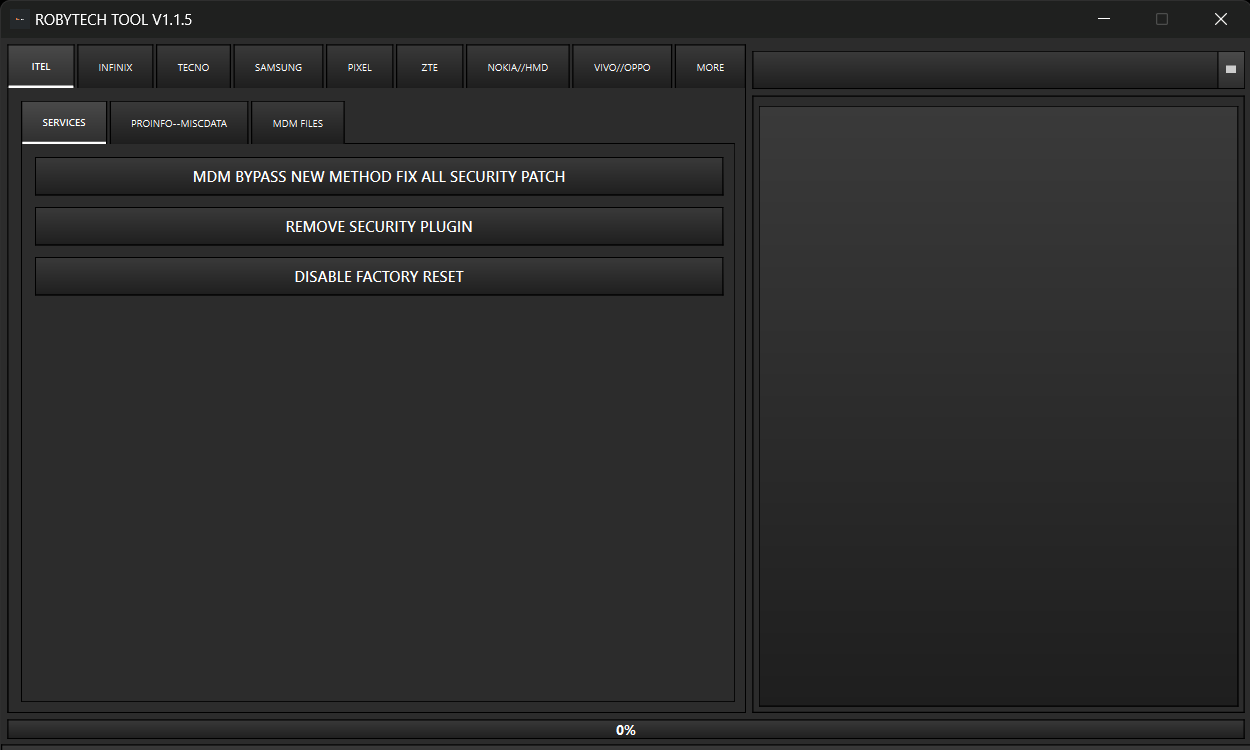Image resolution: width=1250 pixels, height=750 pixels.
Task: Minimize the Robytech Tool window
Action: pos(1103,19)
